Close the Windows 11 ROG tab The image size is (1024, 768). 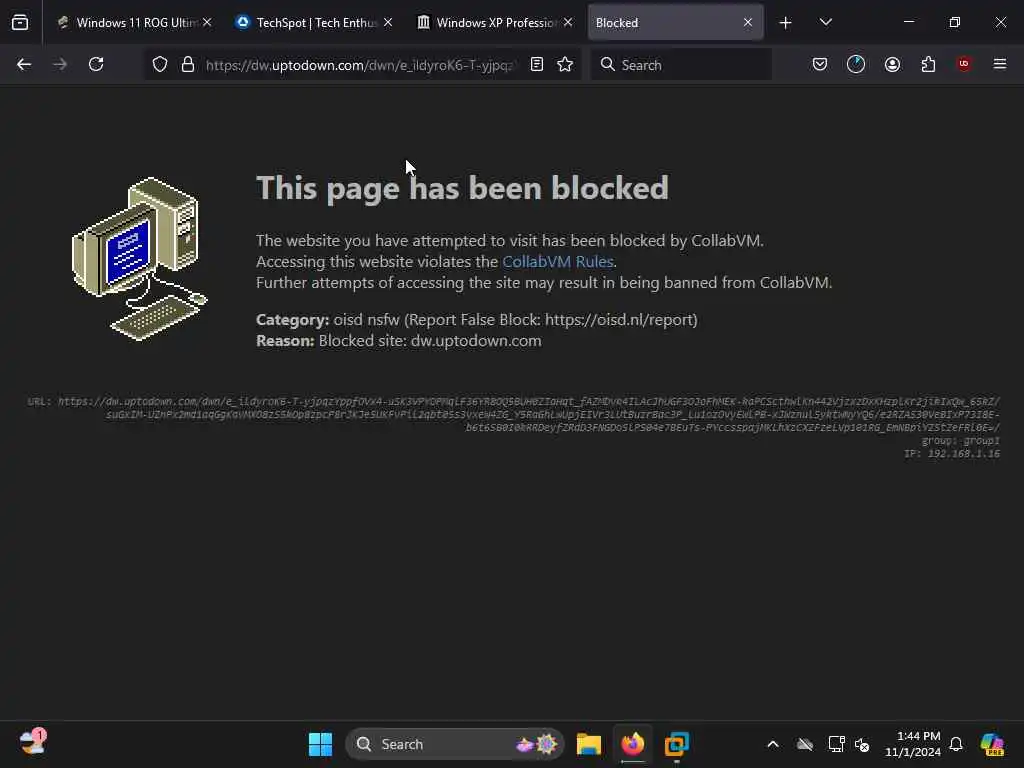(207, 22)
